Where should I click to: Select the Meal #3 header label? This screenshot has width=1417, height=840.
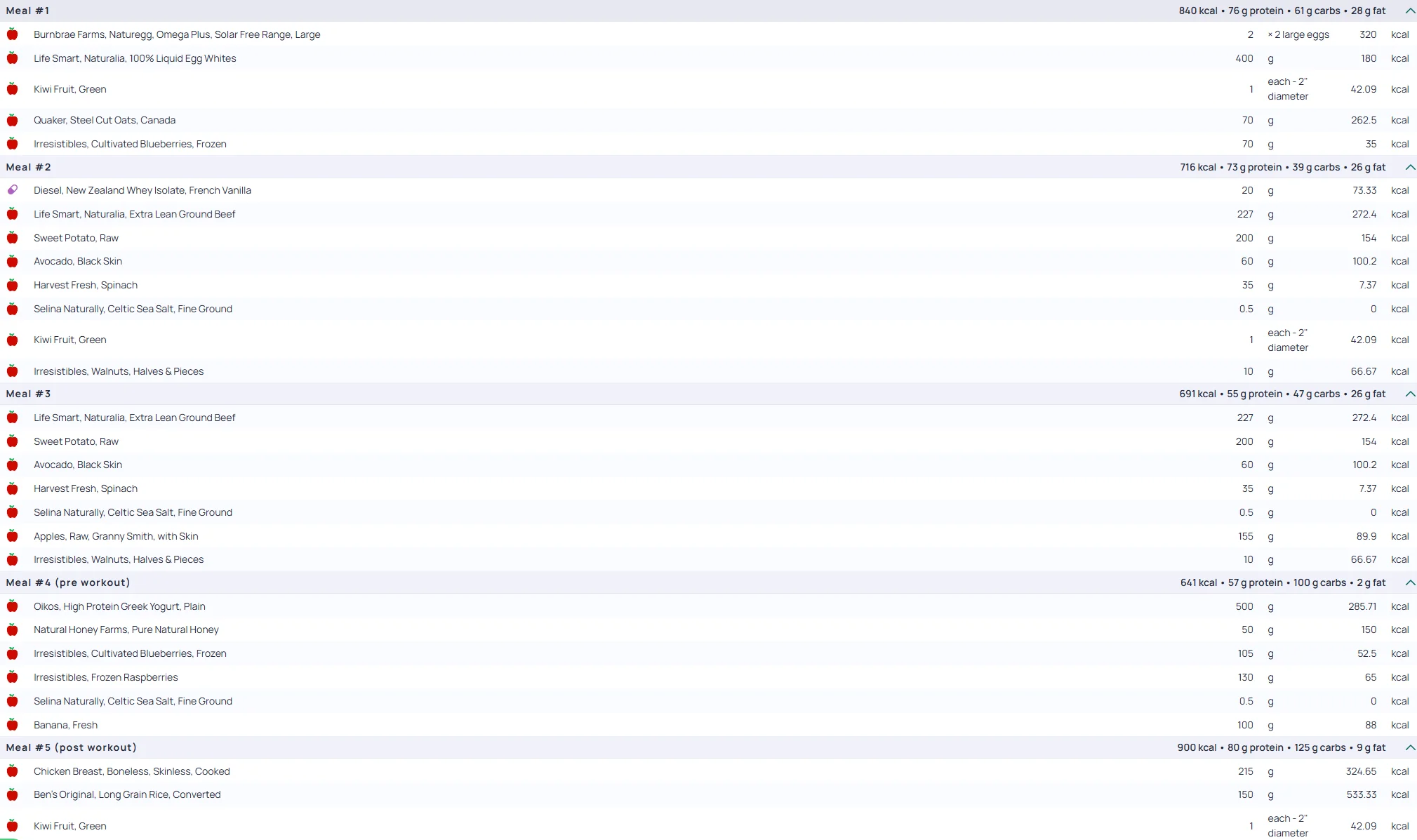(x=29, y=394)
